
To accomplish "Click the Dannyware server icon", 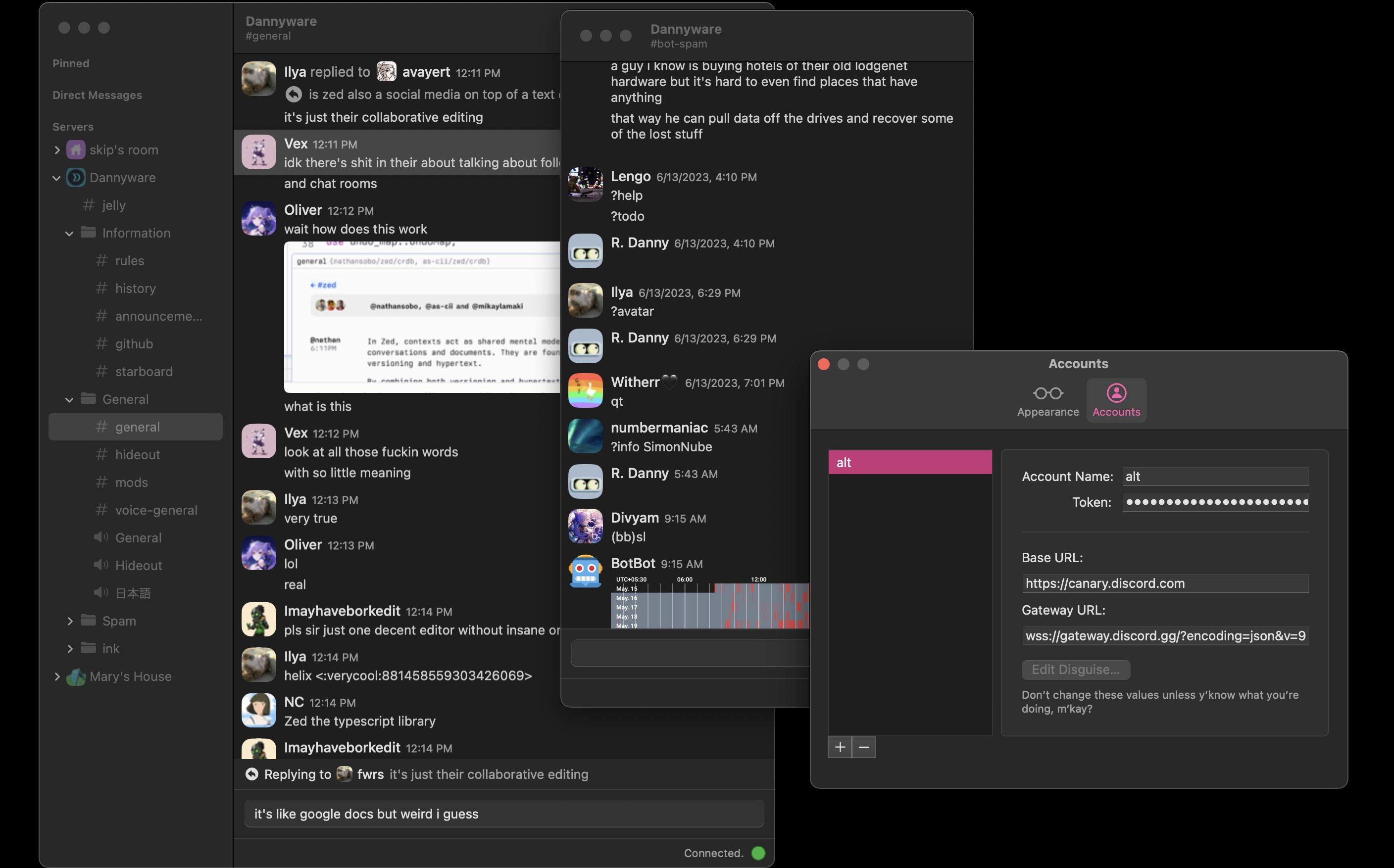I will pos(76,177).
